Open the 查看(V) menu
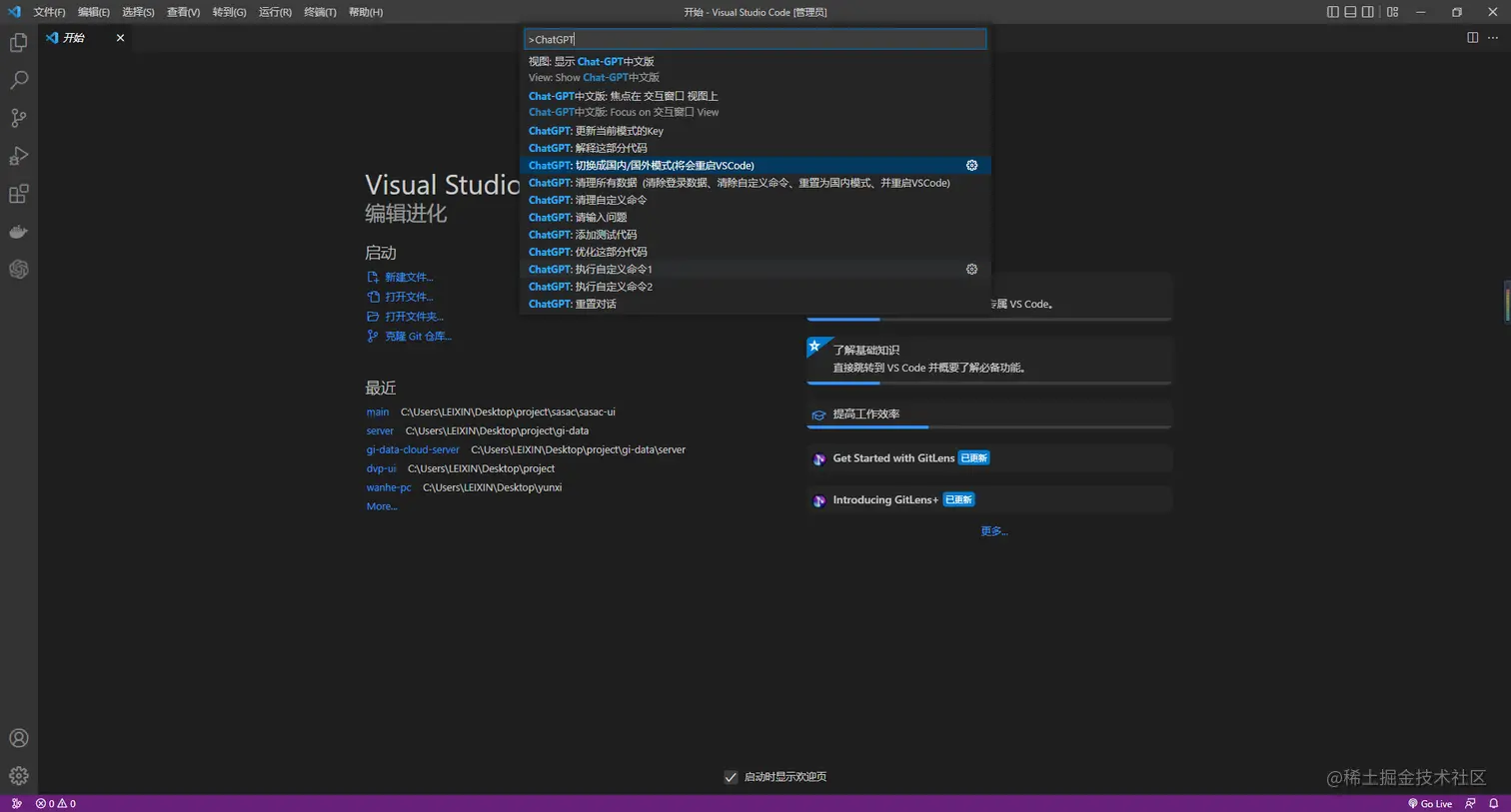1511x812 pixels. [183, 12]
